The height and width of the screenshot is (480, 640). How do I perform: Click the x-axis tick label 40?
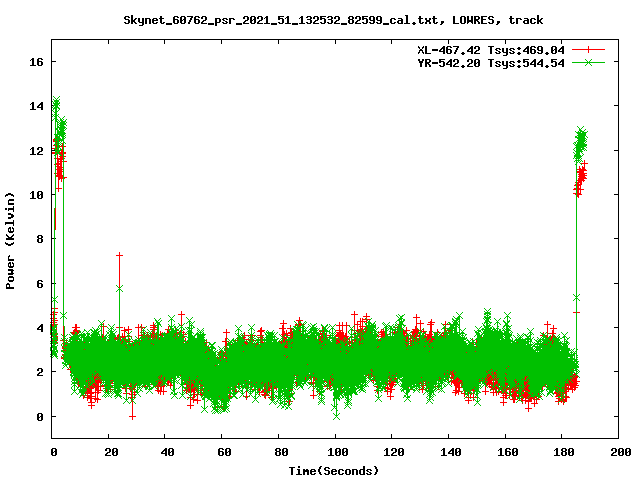point(167,452)
